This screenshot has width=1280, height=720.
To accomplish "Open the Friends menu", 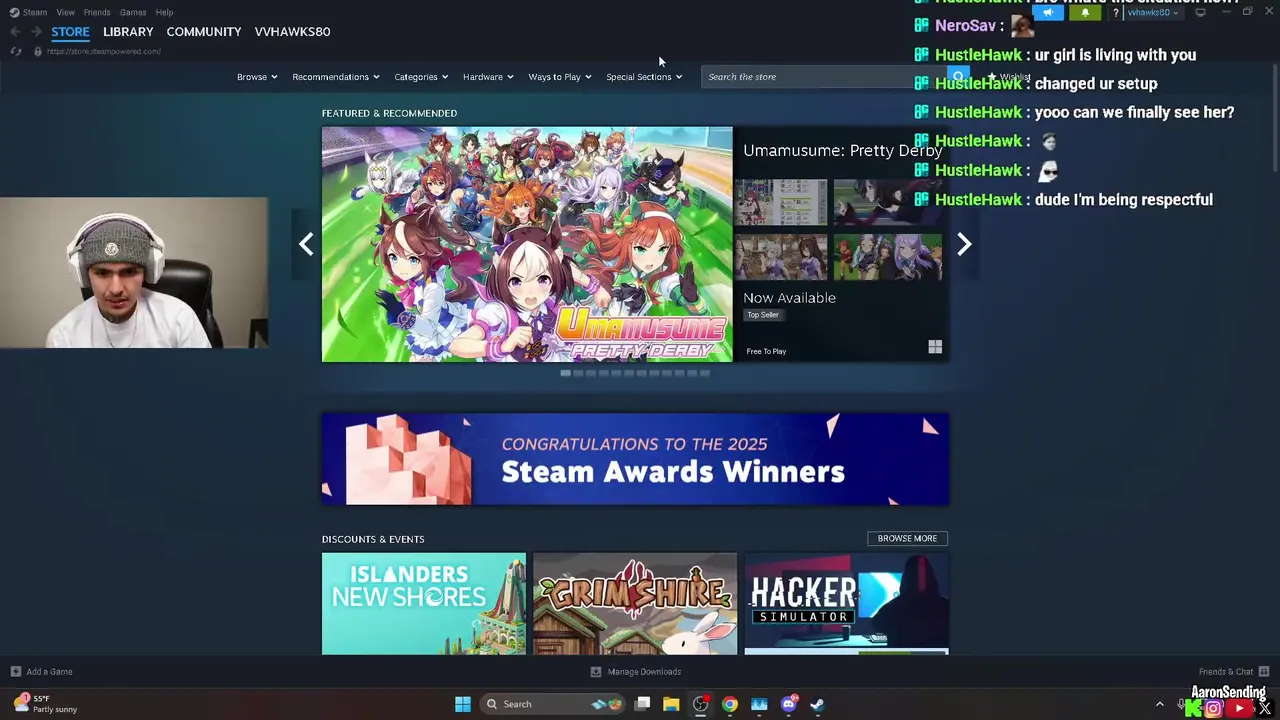I will coord(97,12).
